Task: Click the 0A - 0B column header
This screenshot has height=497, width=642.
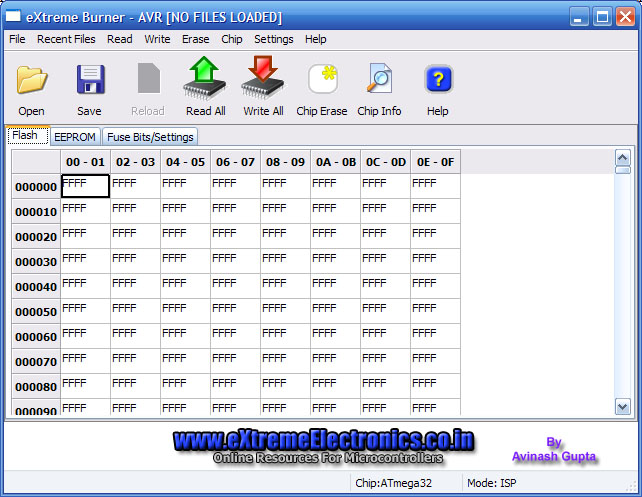Action: point(335,162)
